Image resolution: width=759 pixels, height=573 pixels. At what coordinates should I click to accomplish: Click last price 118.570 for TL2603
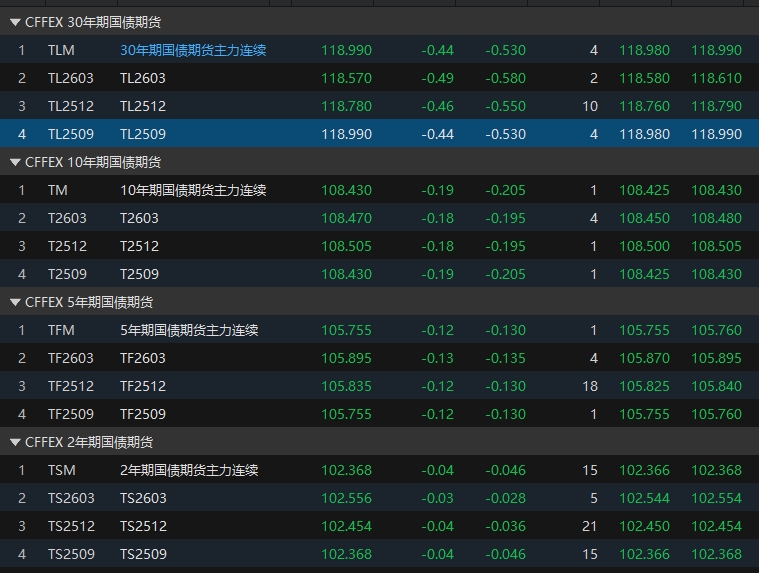click(347, 78)
